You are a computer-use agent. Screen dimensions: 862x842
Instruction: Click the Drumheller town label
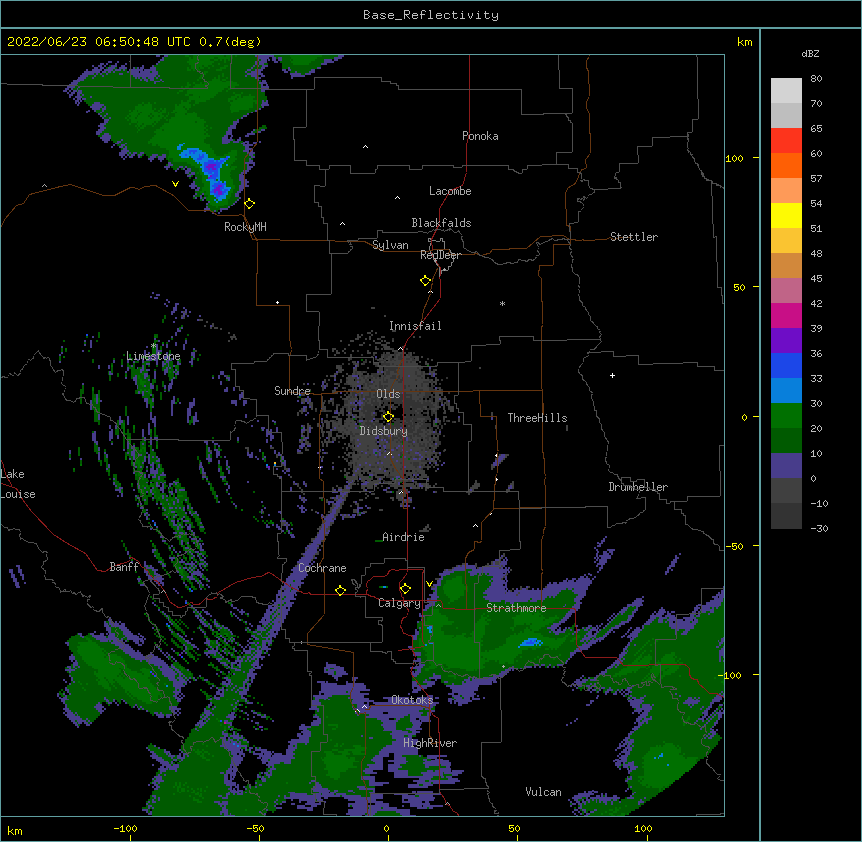point(638,487)
